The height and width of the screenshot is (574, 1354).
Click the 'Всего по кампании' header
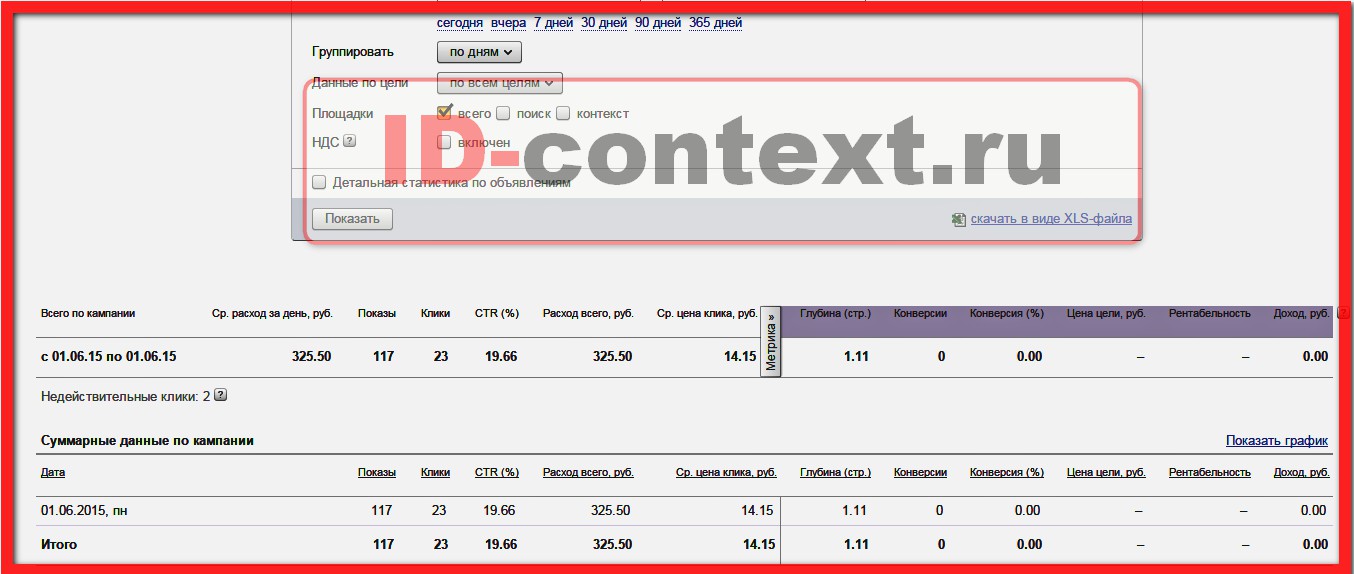[88, 313]
